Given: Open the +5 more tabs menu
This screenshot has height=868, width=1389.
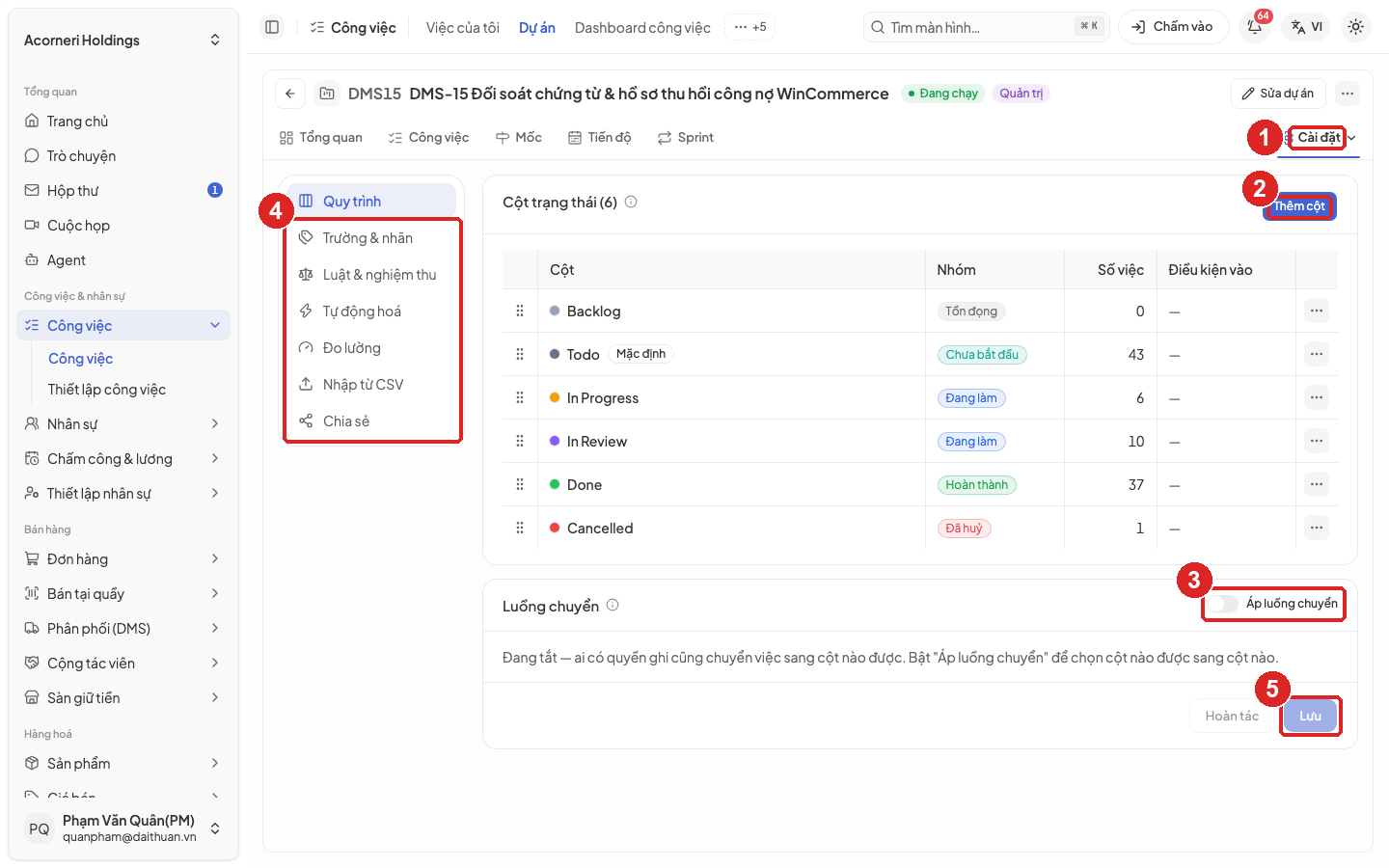Looking at the screenshot, I should click(750, 27).
